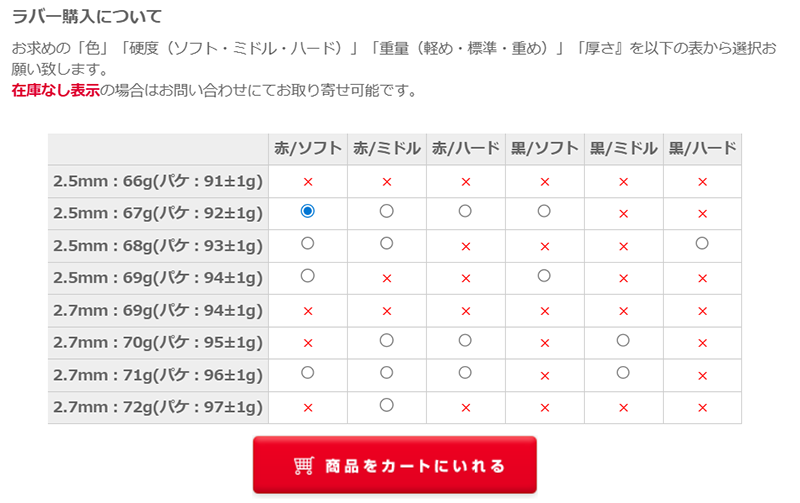
Task: Select 赤/ソフト radio for 2.7mm 71g
Action: 308,372
